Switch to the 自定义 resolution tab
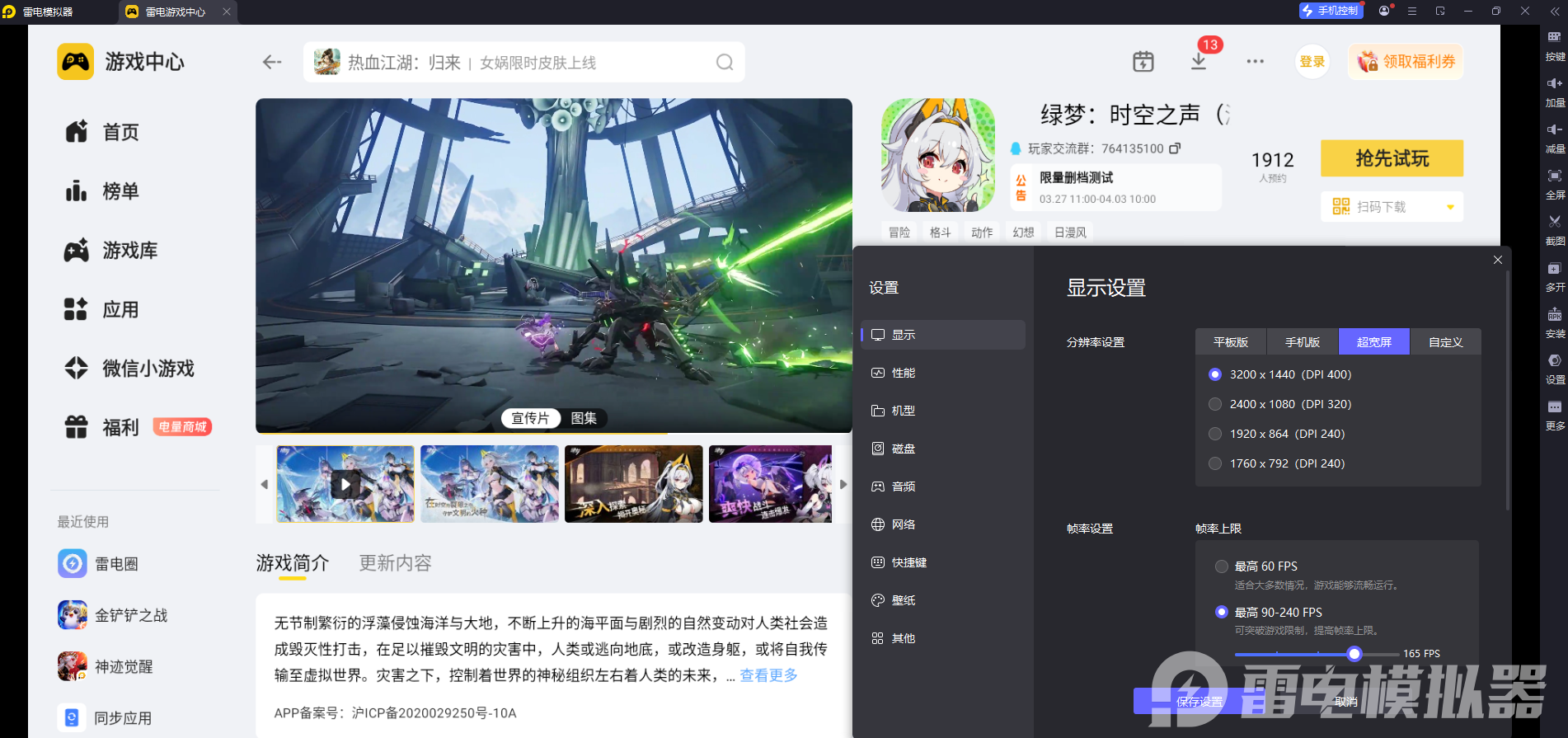This screenshot has width=1568, height=738. click(1446, 342)
